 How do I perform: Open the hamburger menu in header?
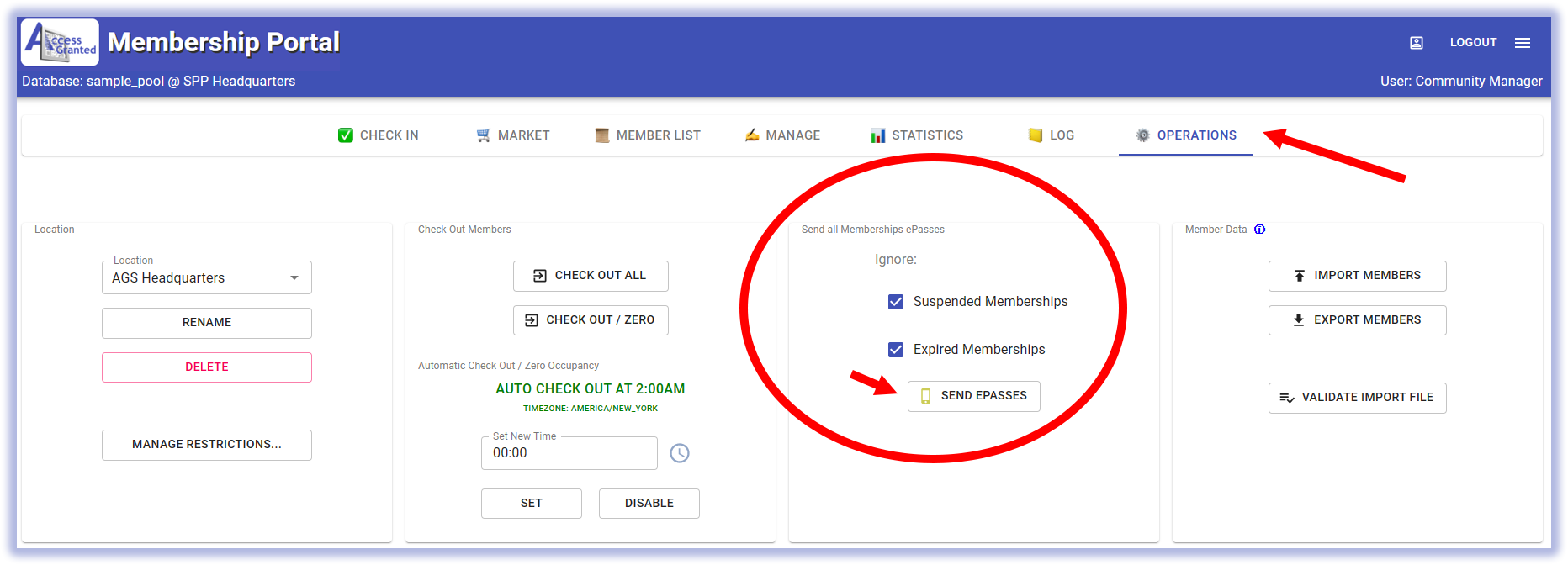1523,43
